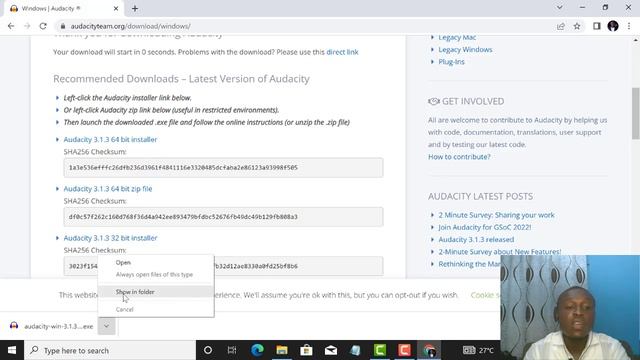The width and height of the screenshot is (640, 360).
Task: Share this page icon in address bar
Action: tap(561, 26)
